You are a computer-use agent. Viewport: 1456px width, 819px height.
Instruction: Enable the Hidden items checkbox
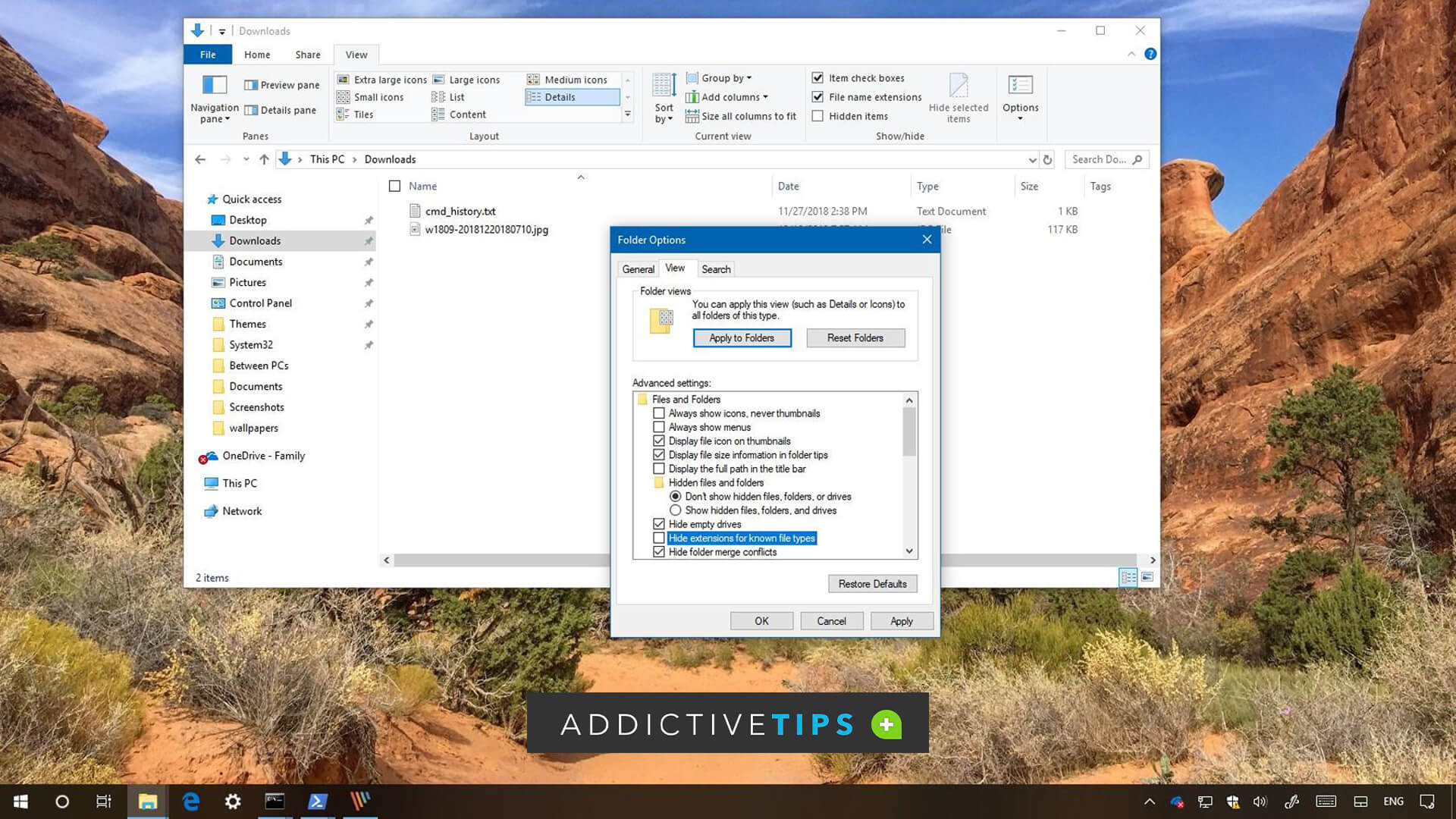[817, 116]
